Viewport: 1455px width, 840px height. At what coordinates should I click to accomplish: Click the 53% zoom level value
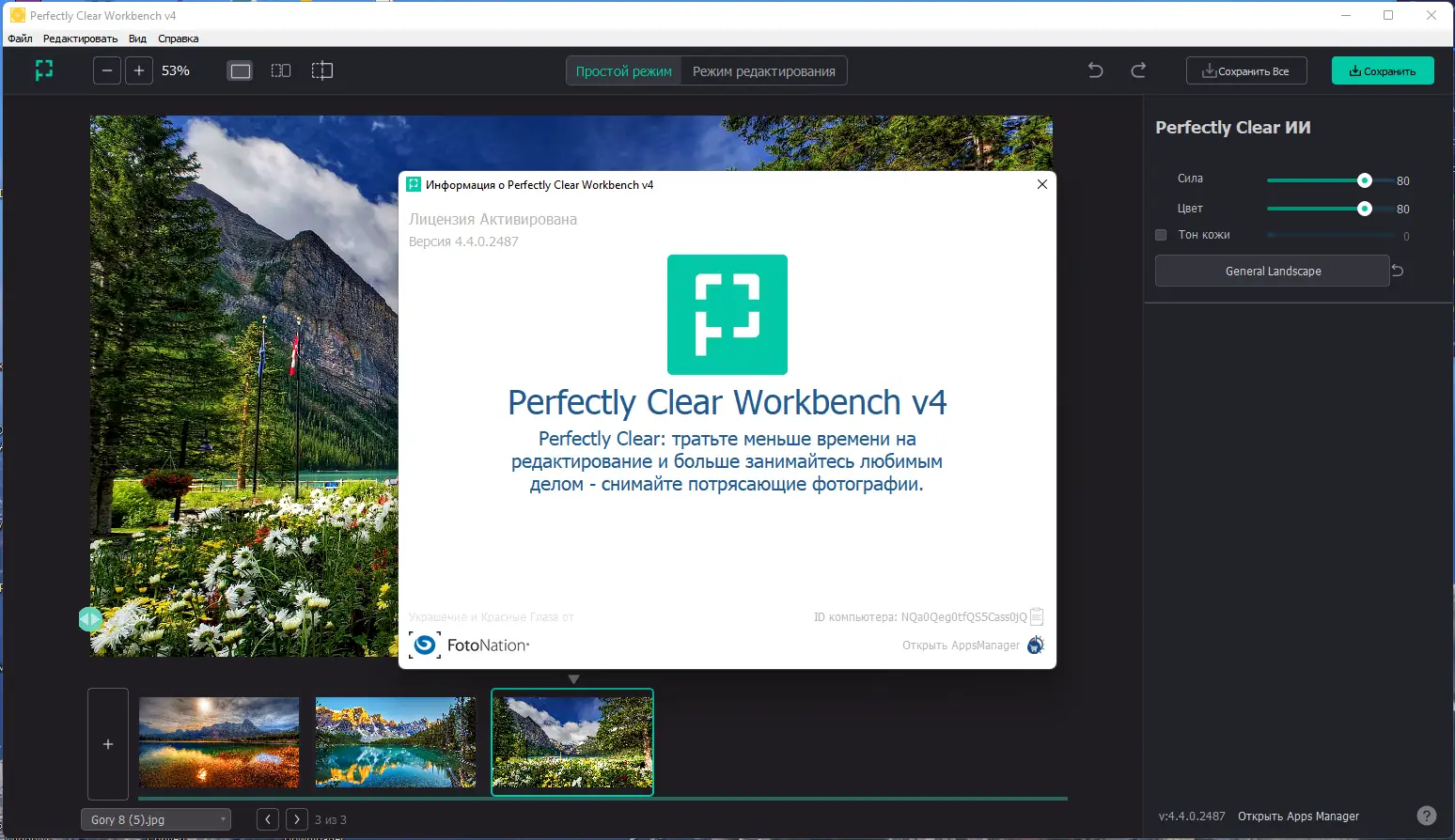176,70
